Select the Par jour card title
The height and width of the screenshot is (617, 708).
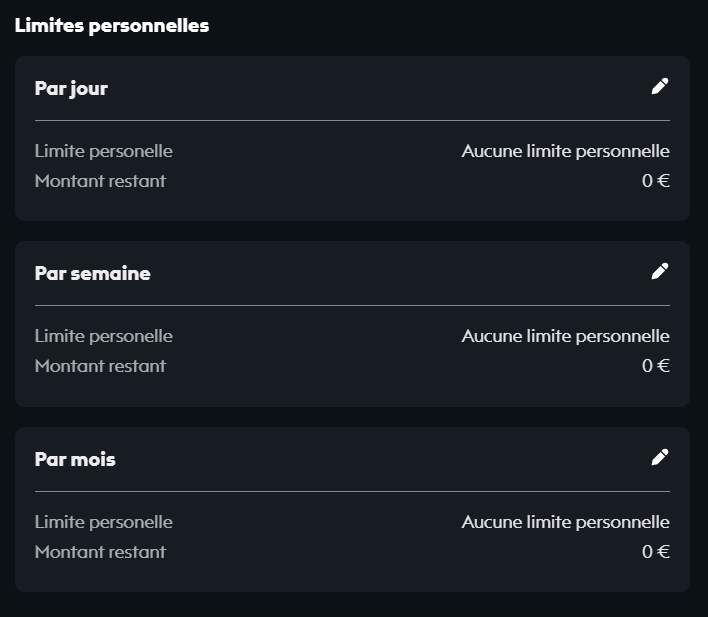tap(71, 88)
